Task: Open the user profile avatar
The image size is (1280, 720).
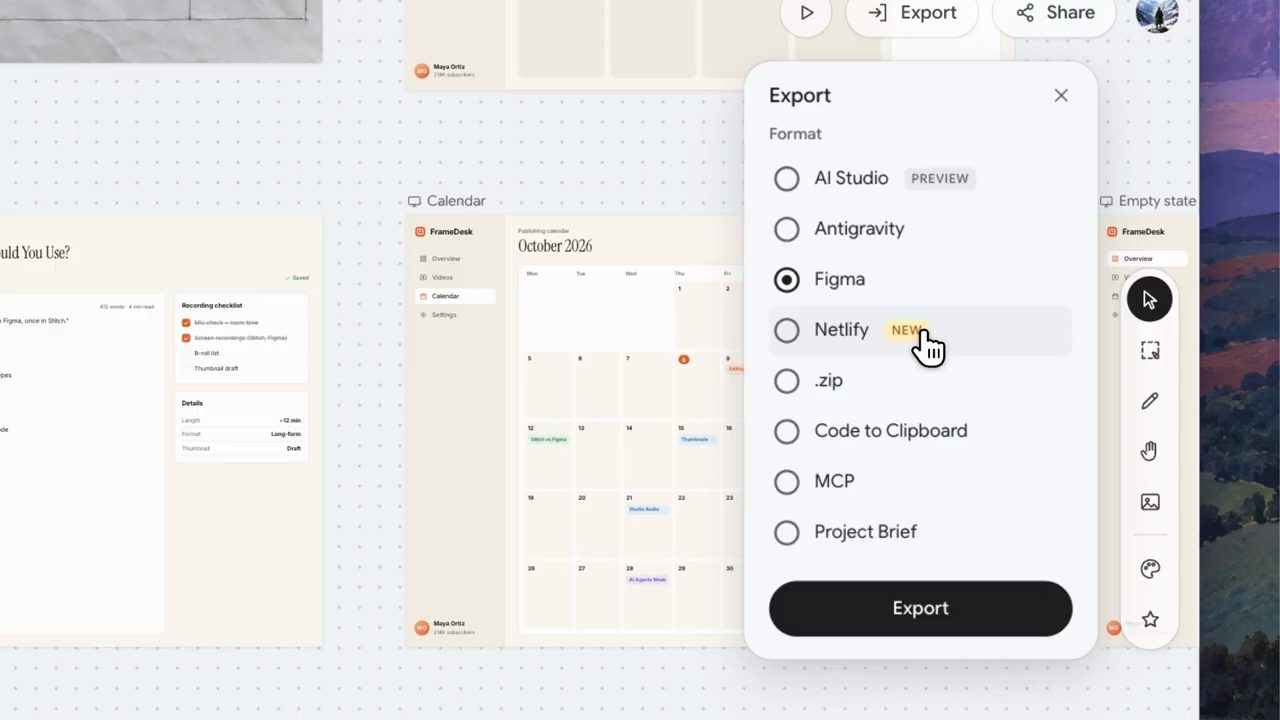Action: (x=1157, y=13)
